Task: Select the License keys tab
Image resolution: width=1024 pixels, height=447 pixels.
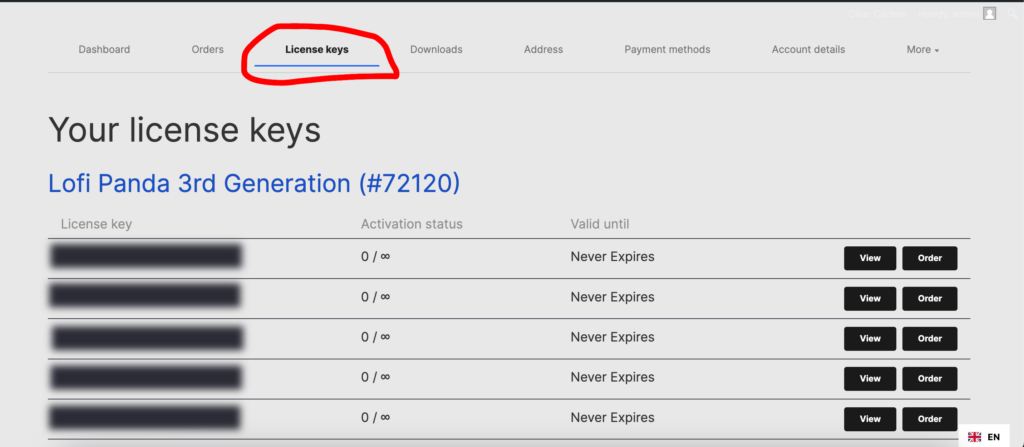Action: (316, 50)
